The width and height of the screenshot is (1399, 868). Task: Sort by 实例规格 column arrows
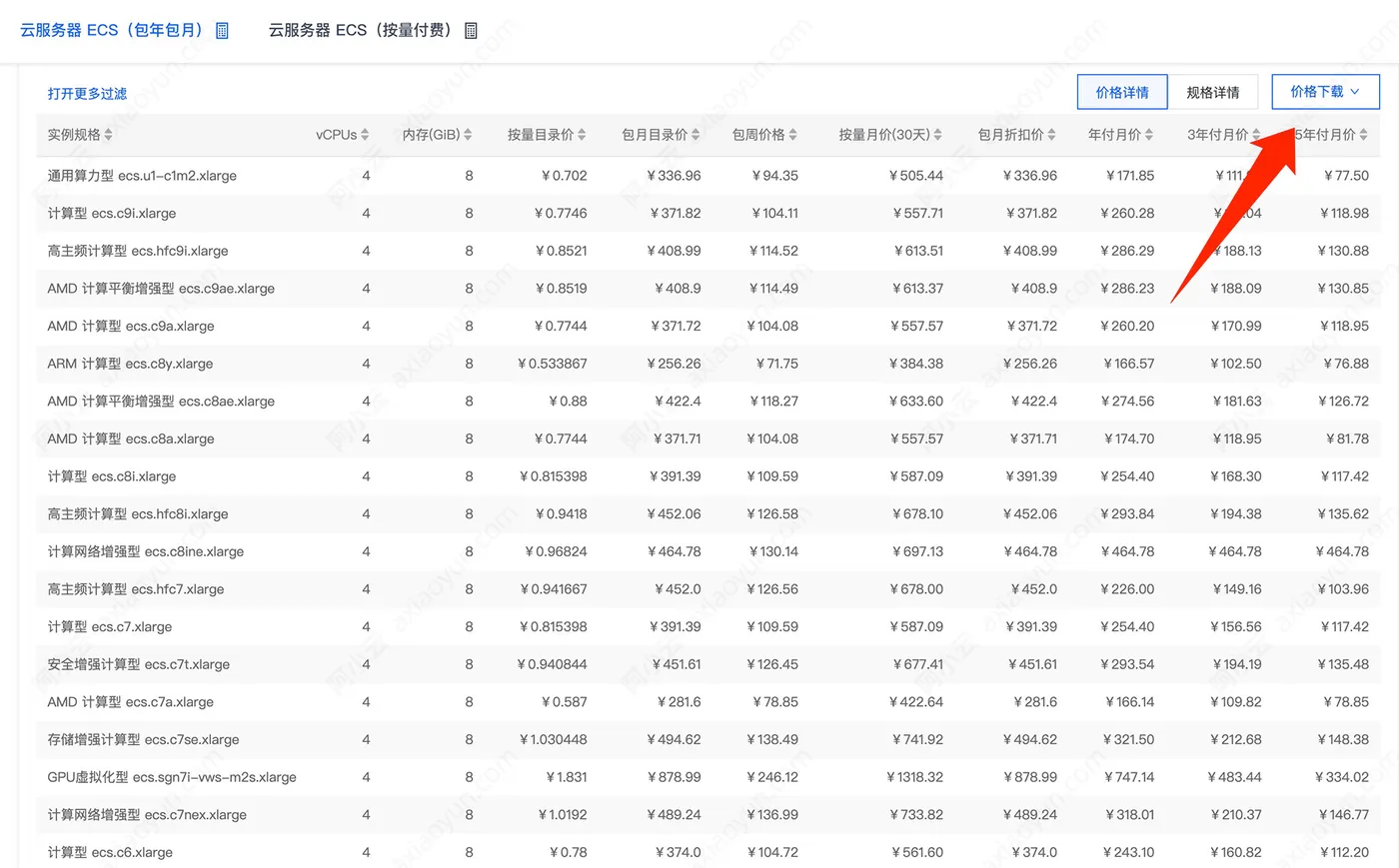click(x=108, y=135)
